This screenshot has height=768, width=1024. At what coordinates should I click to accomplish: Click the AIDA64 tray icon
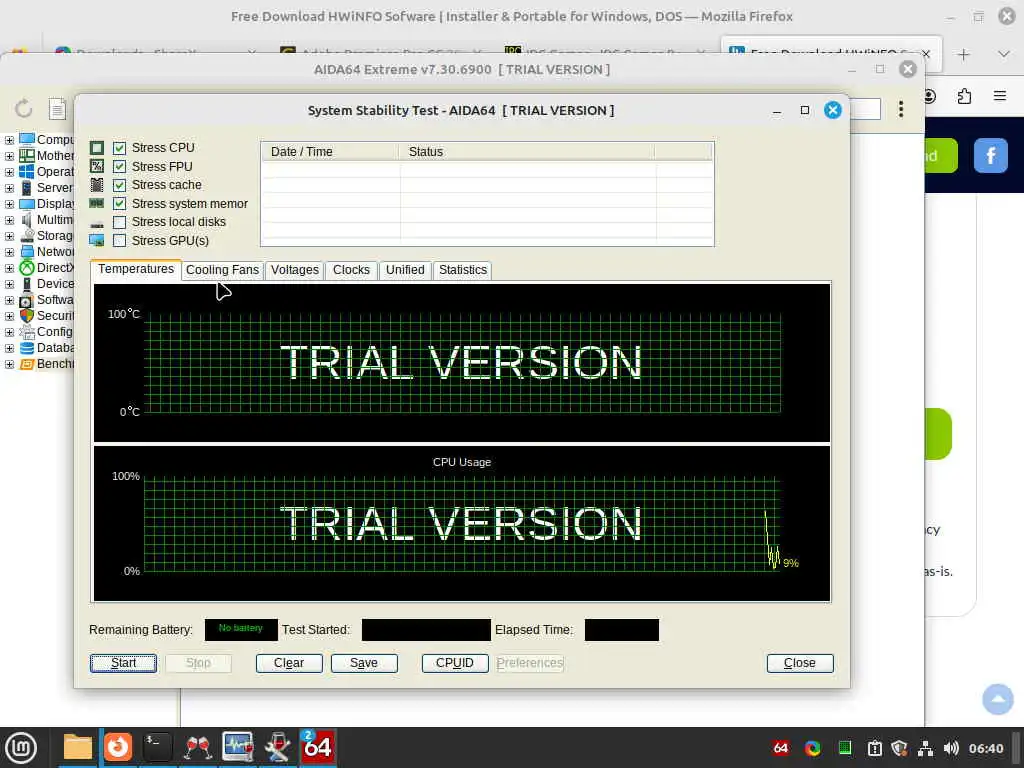780,748
